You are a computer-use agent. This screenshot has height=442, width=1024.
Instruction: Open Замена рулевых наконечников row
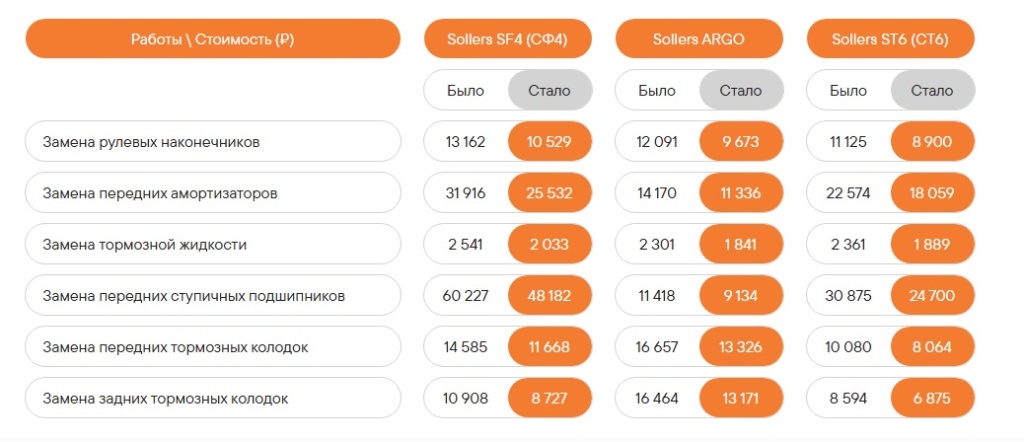click(x=213, y=142)
